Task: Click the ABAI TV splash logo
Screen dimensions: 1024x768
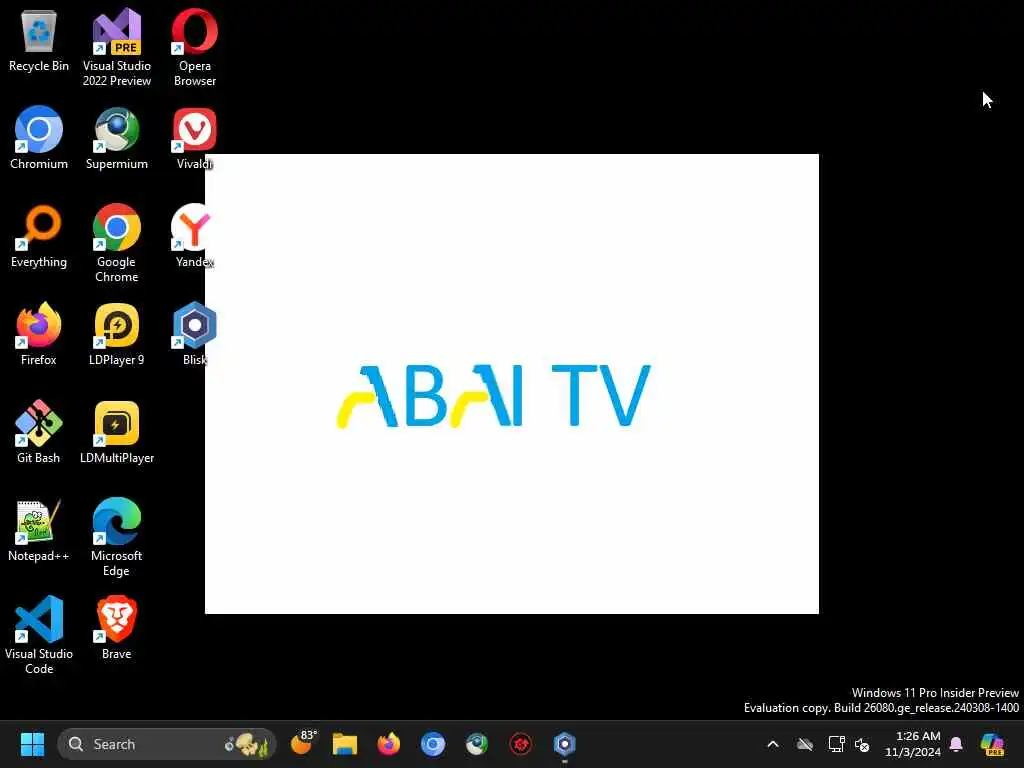Action: 494,396
